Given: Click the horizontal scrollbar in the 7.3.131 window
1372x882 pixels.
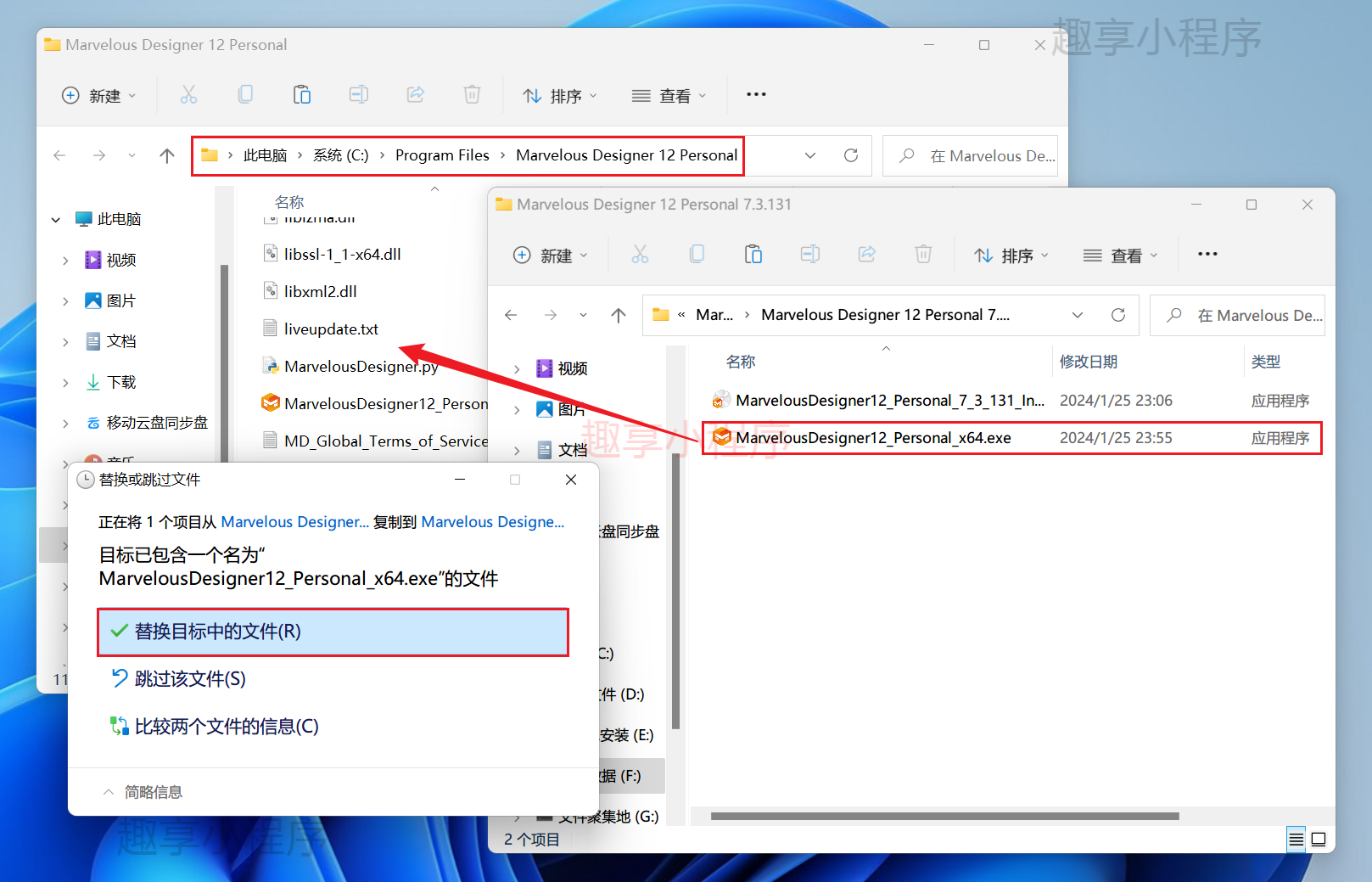Looking at the screenshot, I should click(944, 817).
